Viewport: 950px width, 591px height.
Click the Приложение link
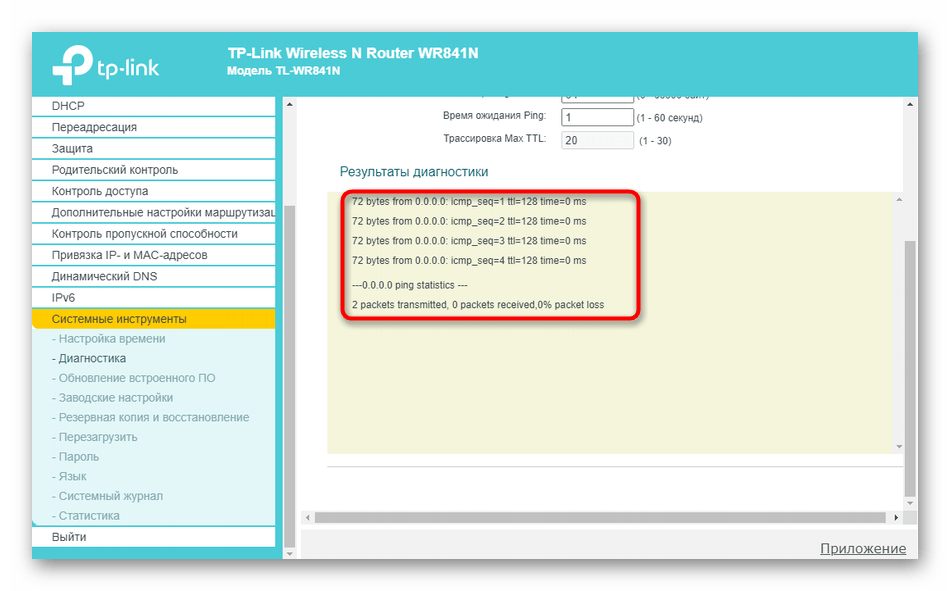pos(862,548)
